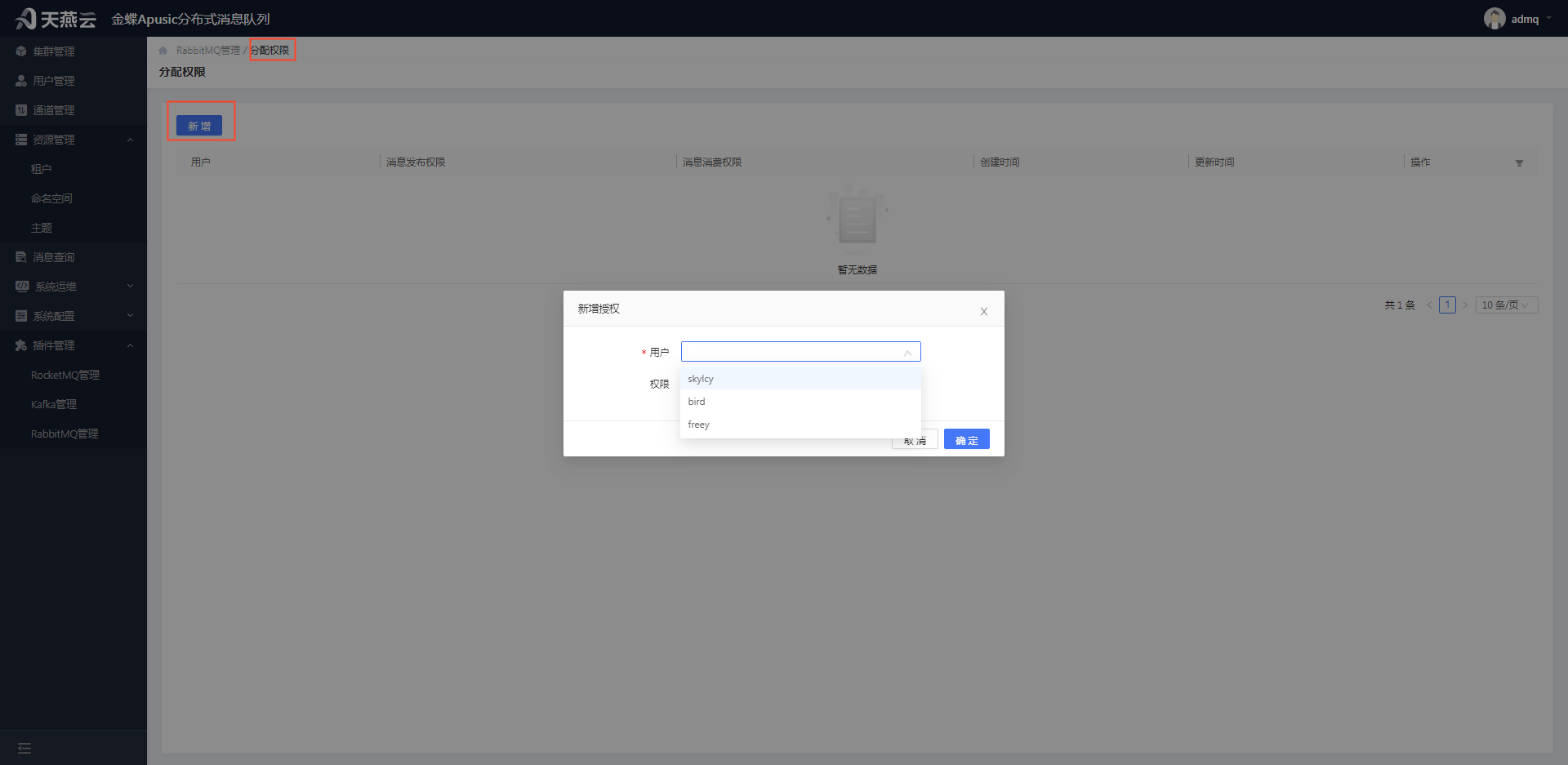The image size is (1568, 765).
Task: Click the 系统运维 monitor icon
Action: pyautogui.click(x=22, y=287)
